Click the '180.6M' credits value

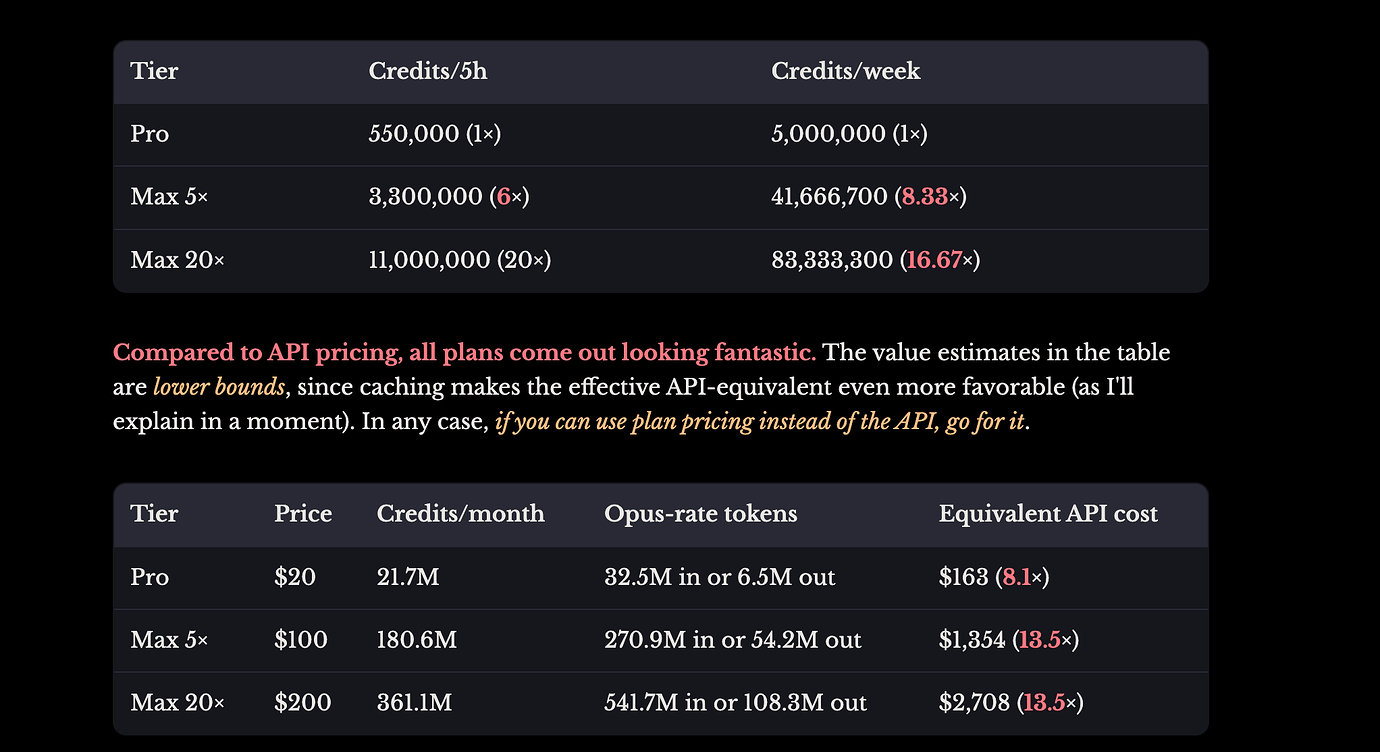tap(417, 640)
